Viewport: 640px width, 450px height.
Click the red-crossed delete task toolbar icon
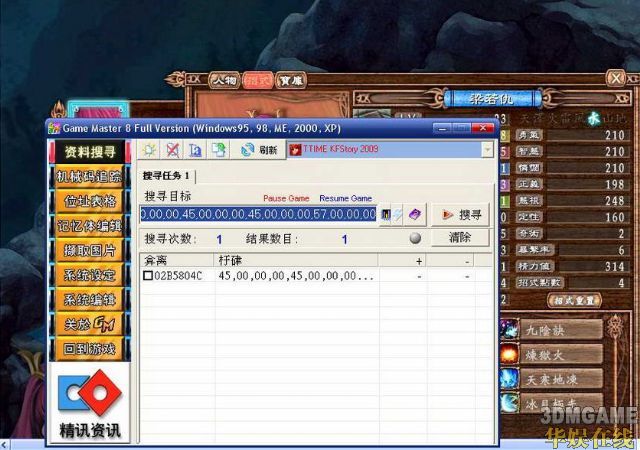point(173,150)
